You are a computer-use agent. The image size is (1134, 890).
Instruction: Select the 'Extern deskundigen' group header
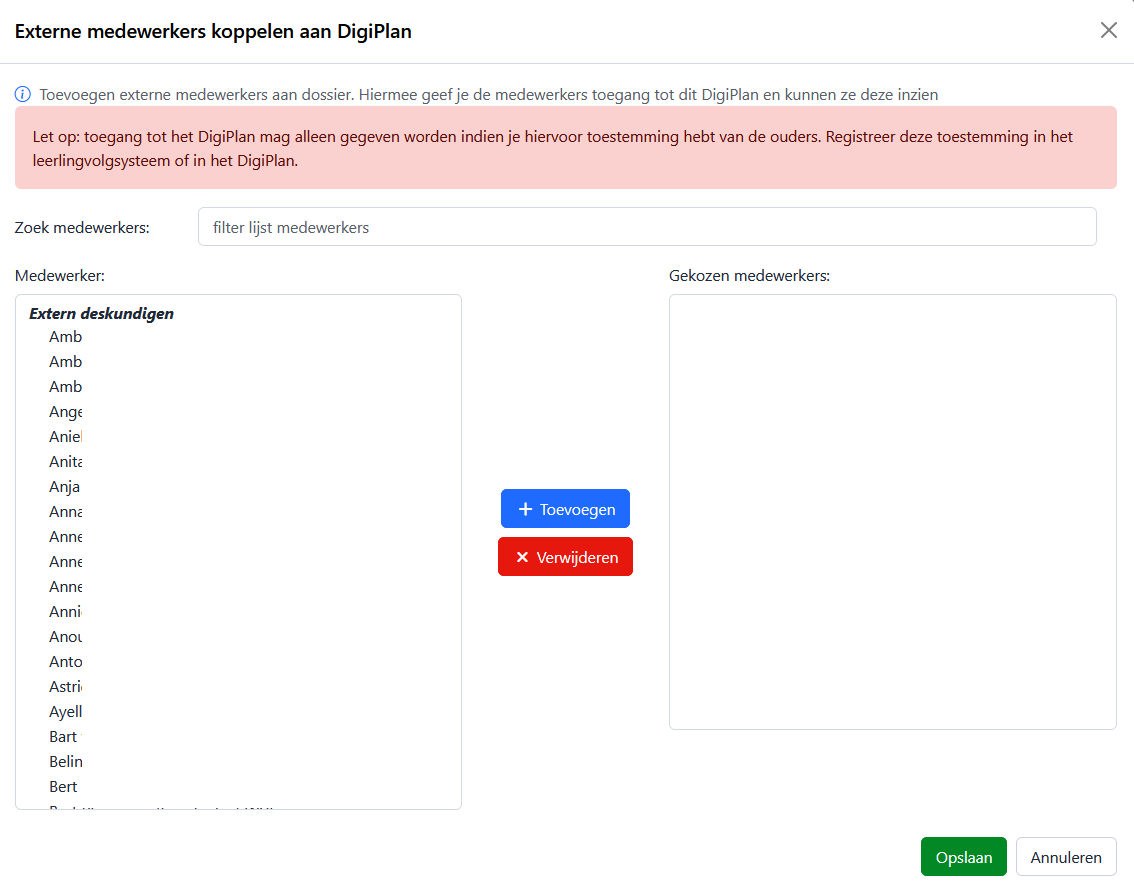click(101, 314)
